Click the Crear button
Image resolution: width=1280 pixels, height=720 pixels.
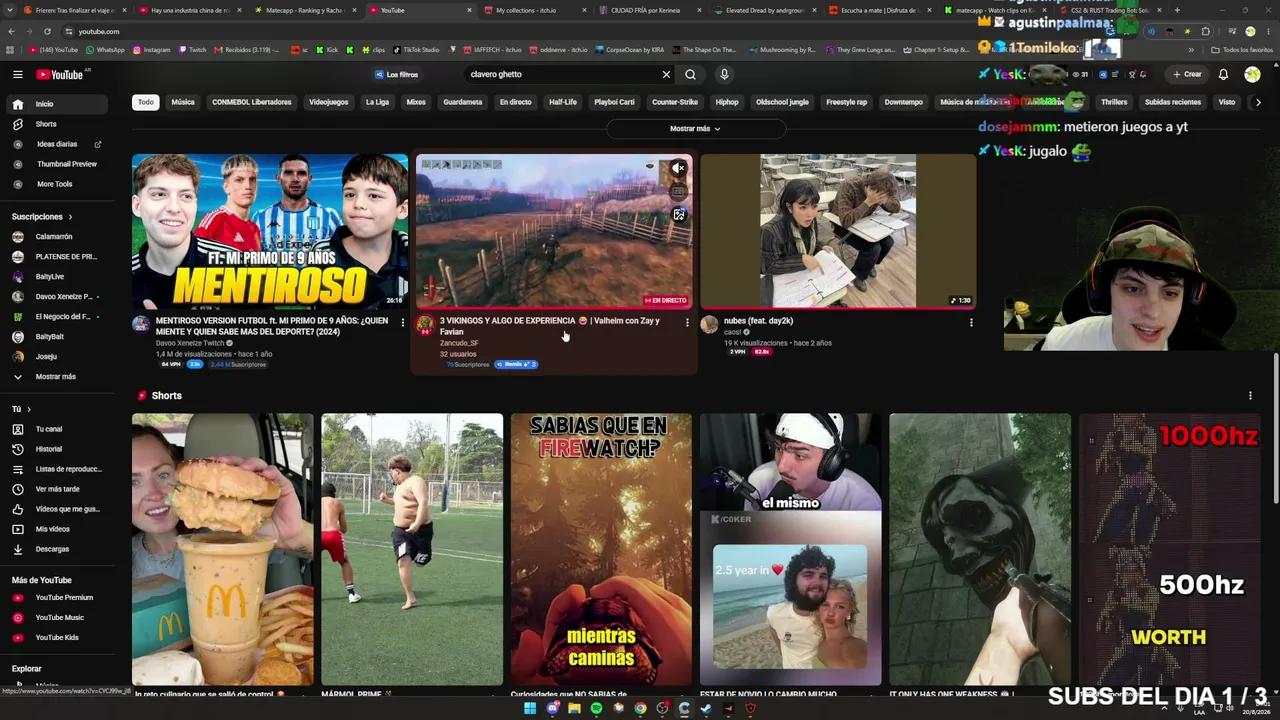tap(1187, 74)
